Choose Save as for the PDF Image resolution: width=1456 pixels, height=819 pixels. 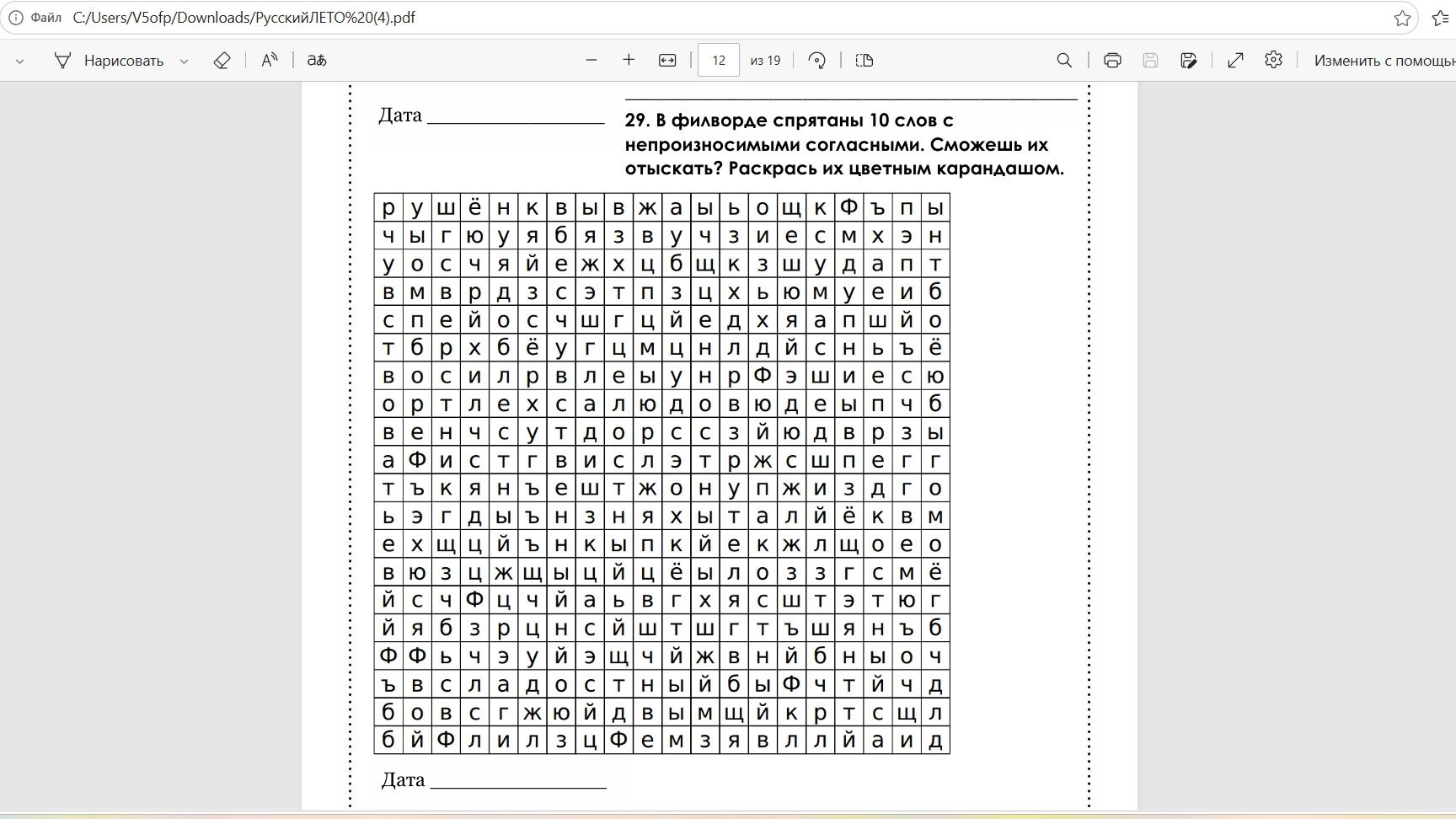coord(1189,60)
